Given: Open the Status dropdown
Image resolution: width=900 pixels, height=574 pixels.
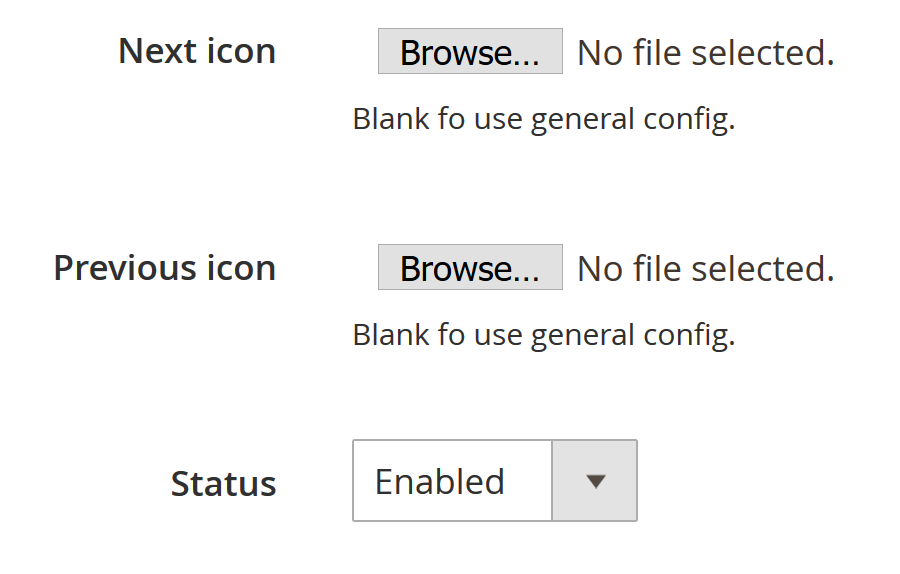Looking at the screenshot, I should pos(494,481).
